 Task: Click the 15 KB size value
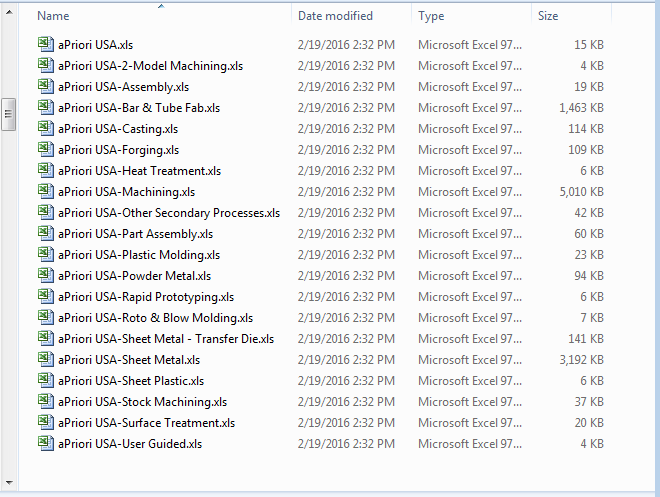tap(589, 45)
